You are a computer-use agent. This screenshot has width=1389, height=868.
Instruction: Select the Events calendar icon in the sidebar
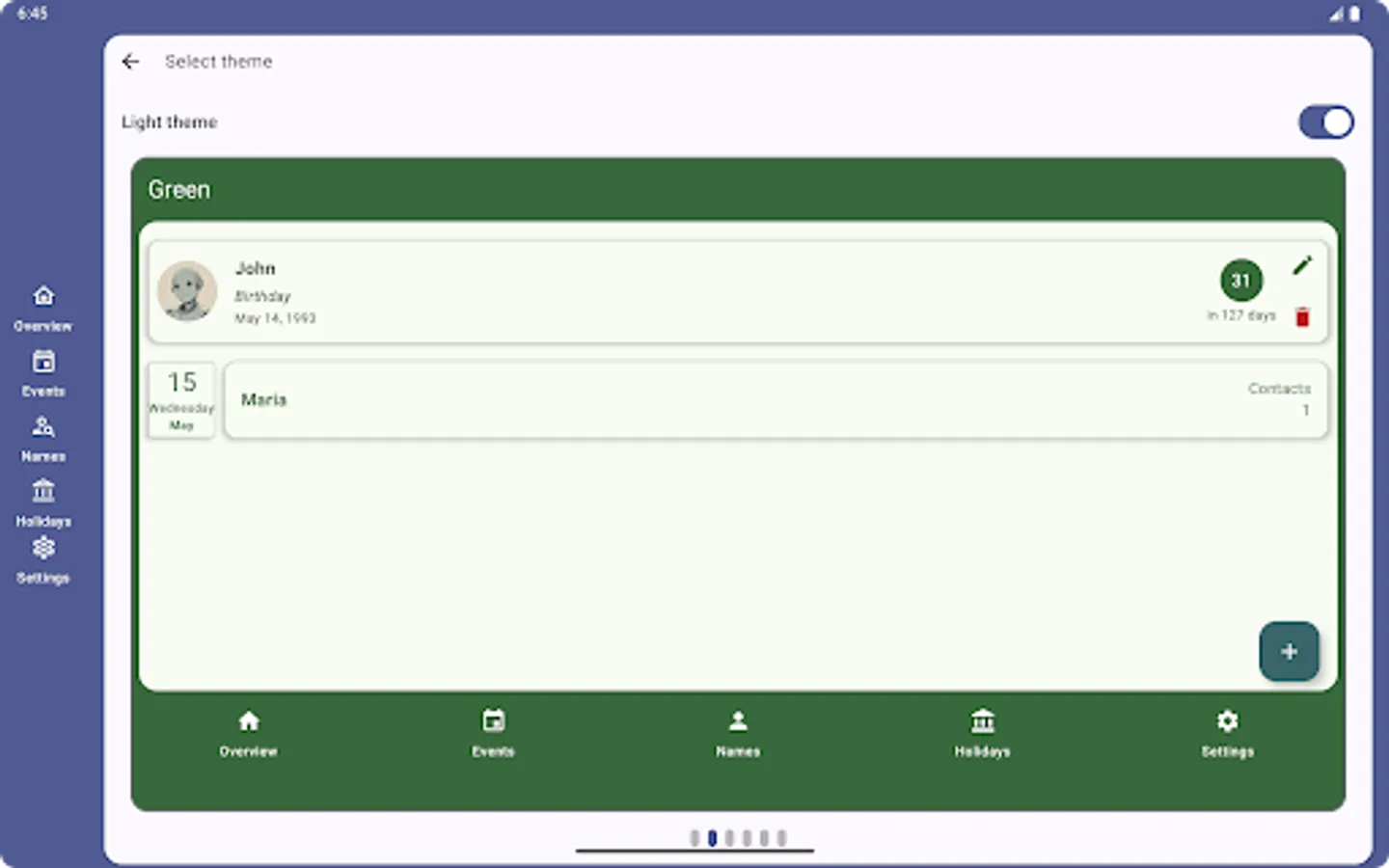43,371
